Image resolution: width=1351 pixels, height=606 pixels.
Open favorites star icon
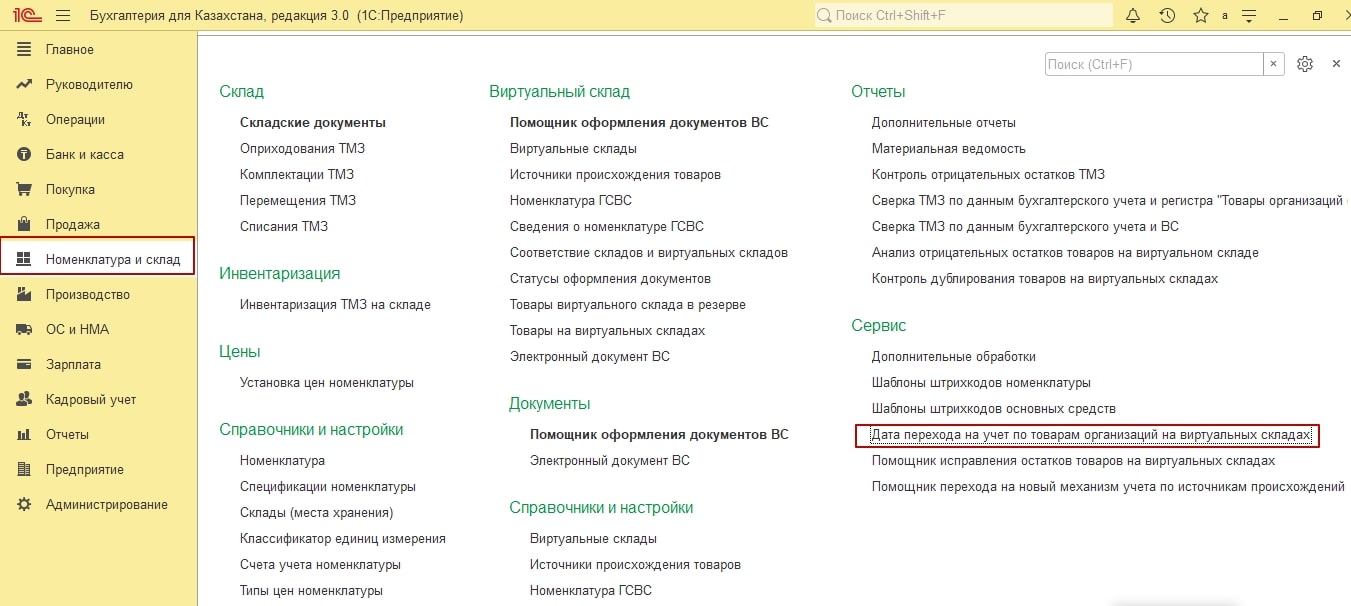tap(1200, 16)
